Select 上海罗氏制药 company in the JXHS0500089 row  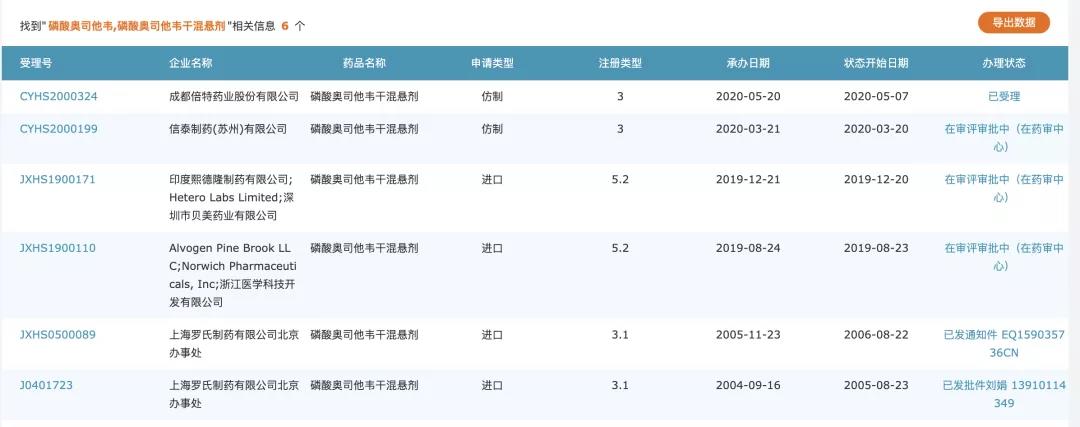click(x=233, y=344)
